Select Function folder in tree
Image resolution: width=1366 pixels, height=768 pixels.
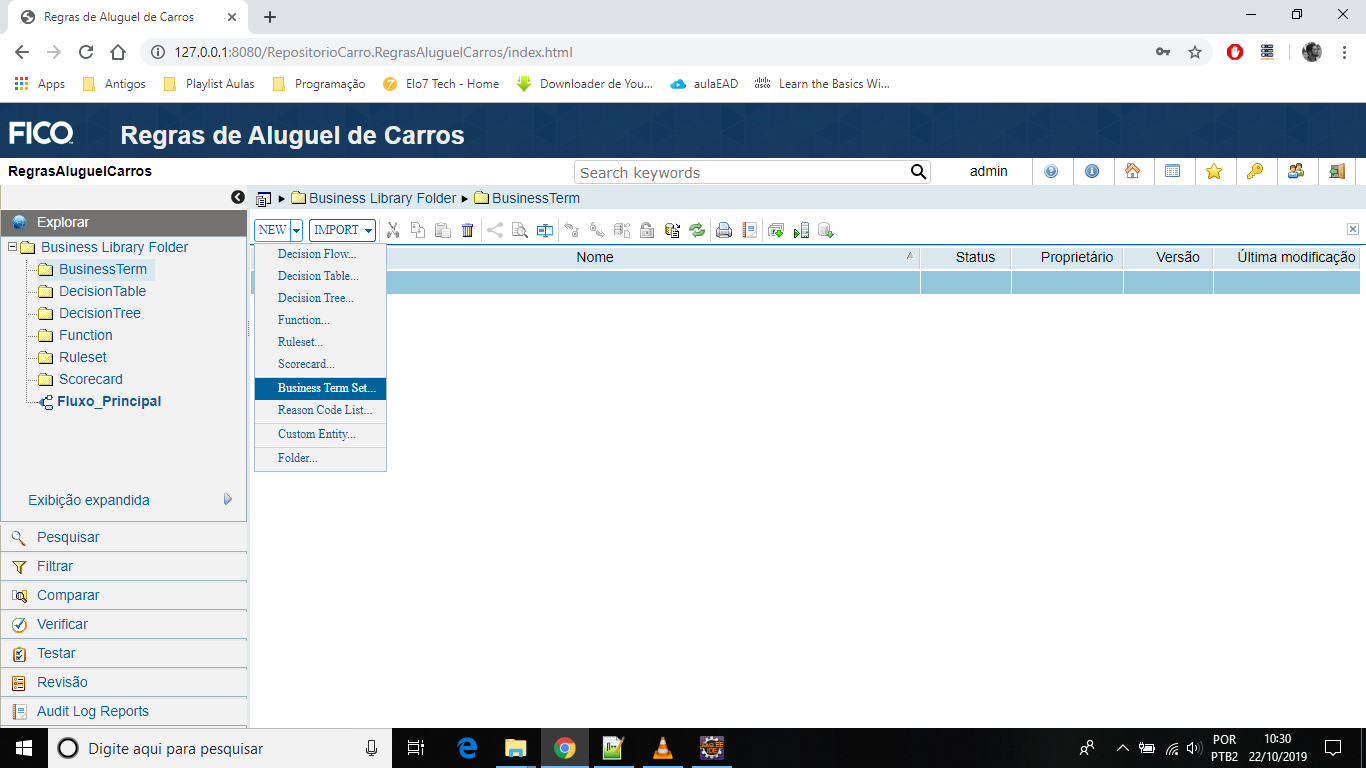pyautogui.click(x=85, y=335)
